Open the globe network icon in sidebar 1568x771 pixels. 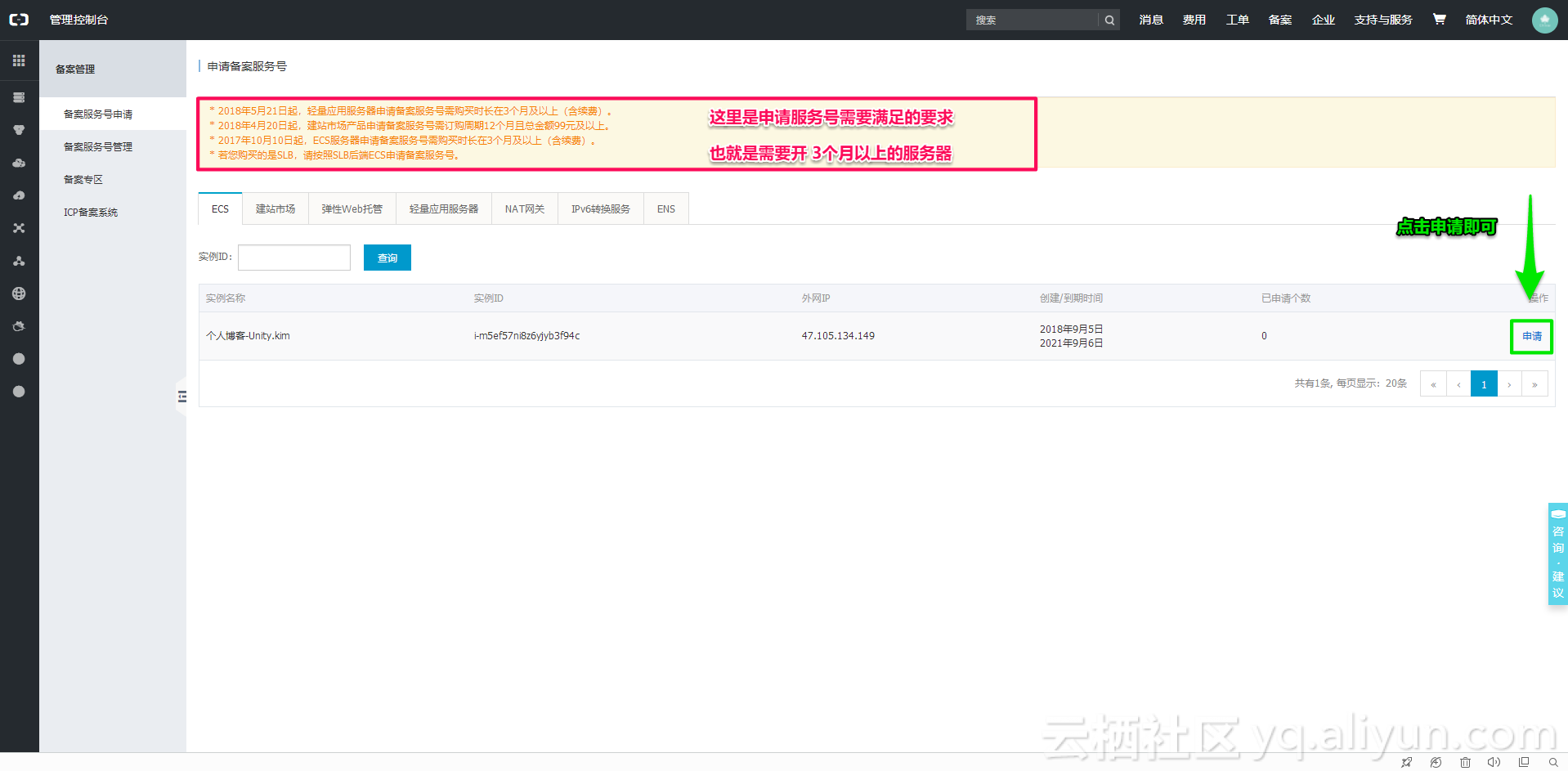pyautogui.click(x=19, y=294)
